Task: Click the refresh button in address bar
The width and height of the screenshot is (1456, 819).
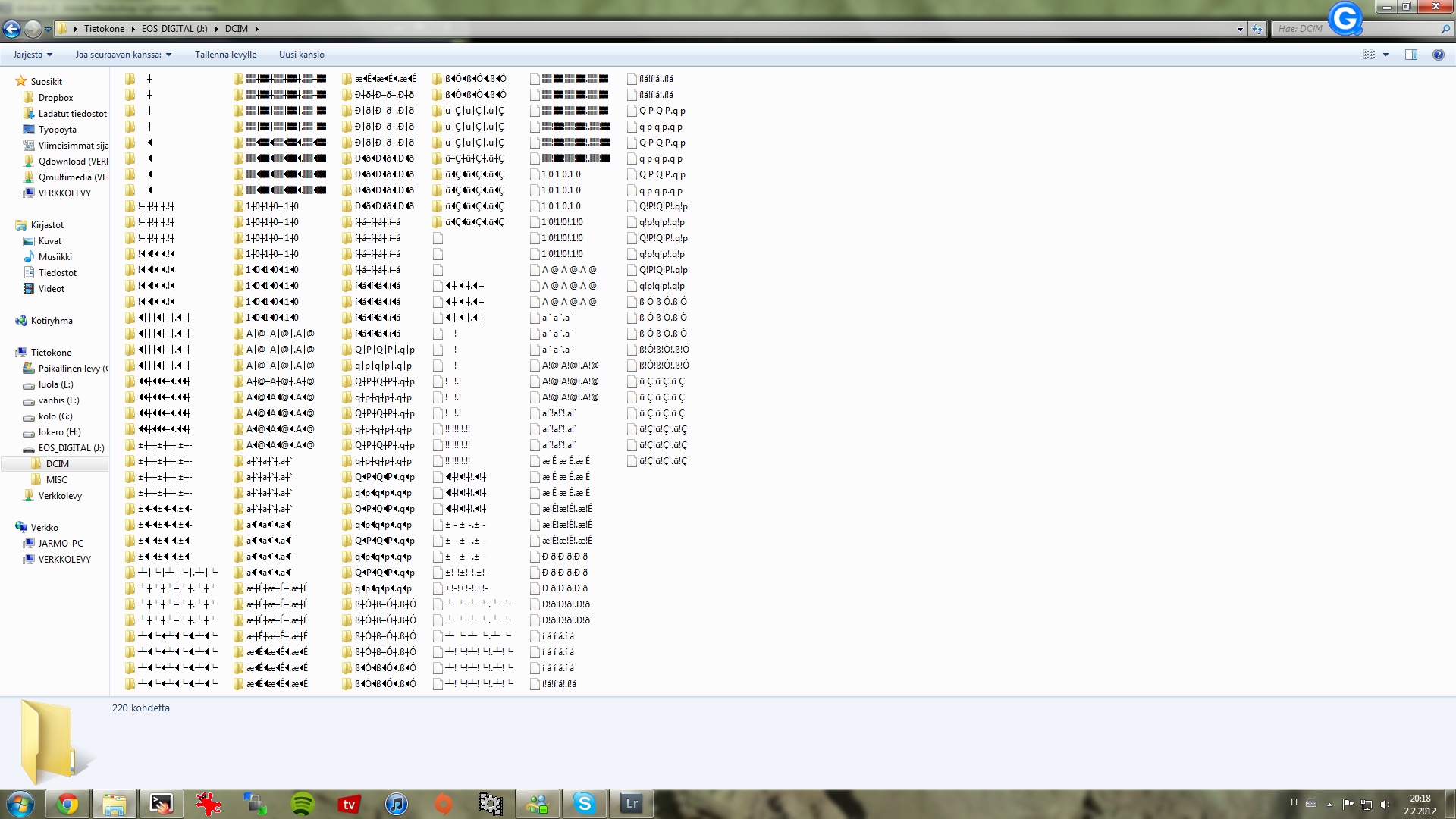Action: click(x=1257, y=29)
